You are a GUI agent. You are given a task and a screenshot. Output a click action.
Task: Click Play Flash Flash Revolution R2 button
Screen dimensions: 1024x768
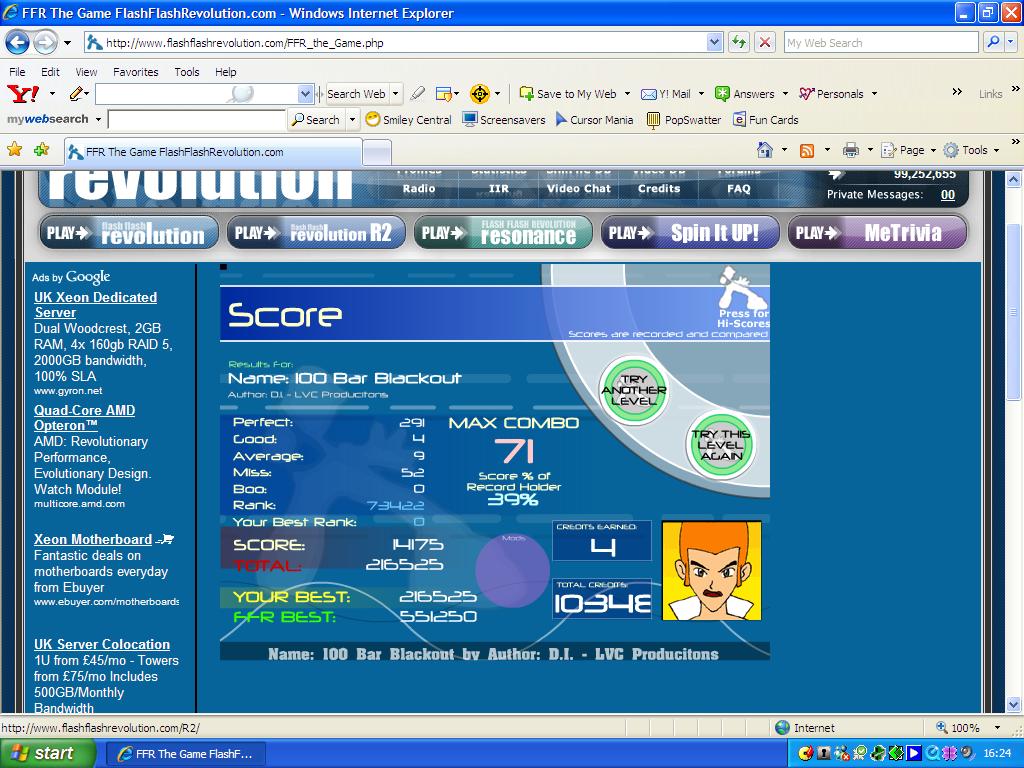point(317,232)
